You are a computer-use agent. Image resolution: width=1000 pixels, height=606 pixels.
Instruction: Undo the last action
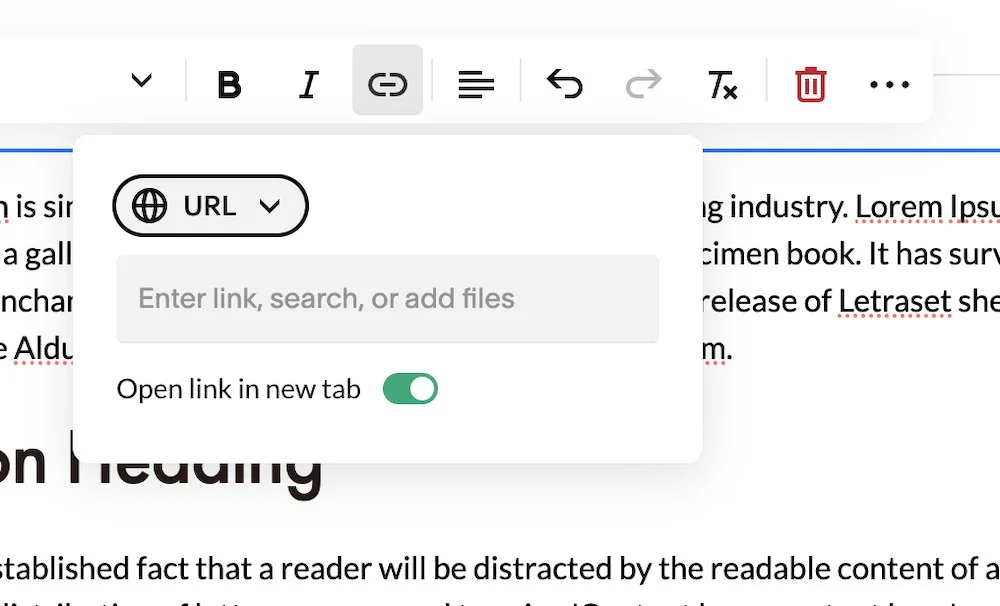[565, 84]
